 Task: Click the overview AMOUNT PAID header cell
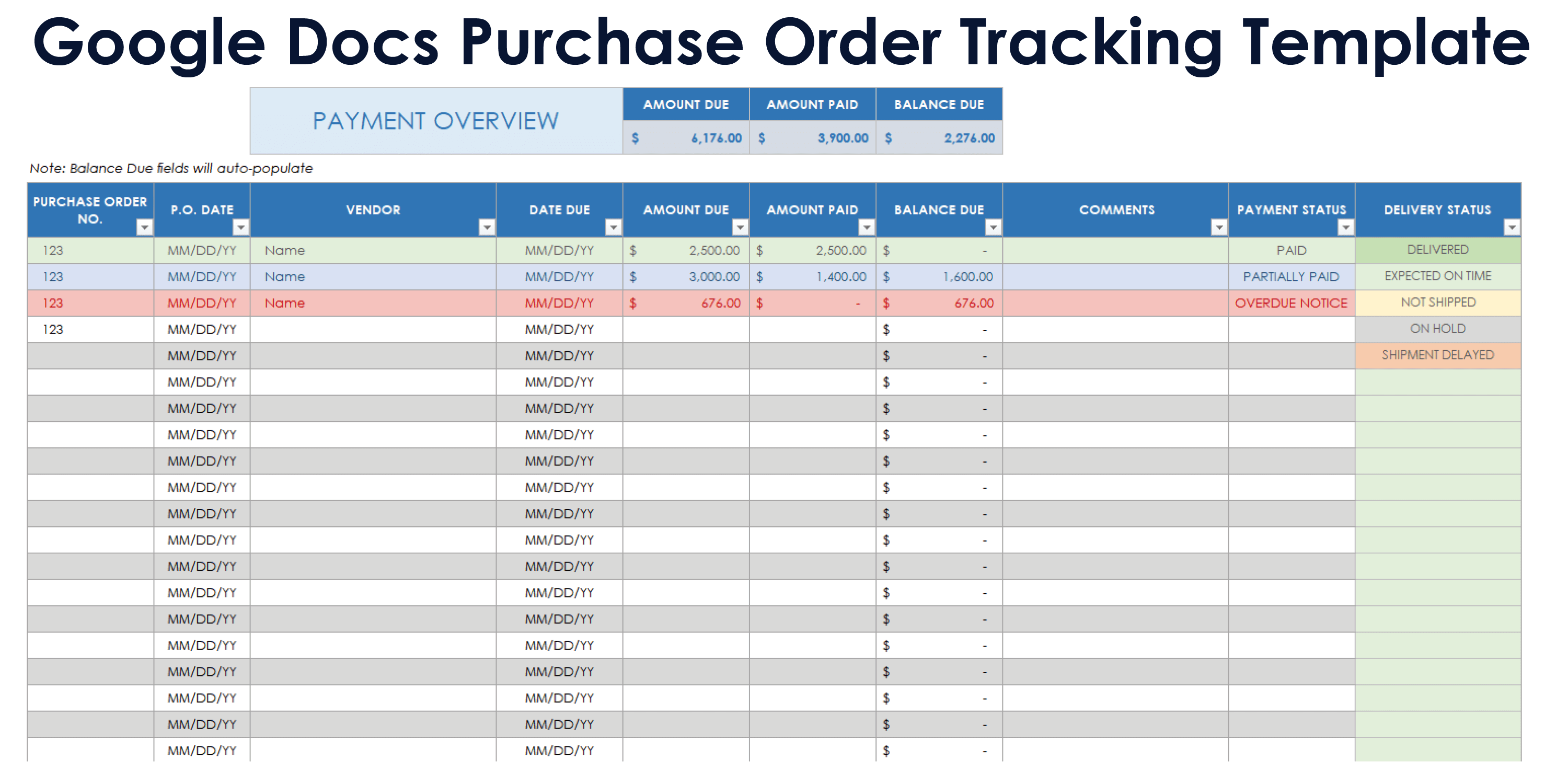coord(813,104)
